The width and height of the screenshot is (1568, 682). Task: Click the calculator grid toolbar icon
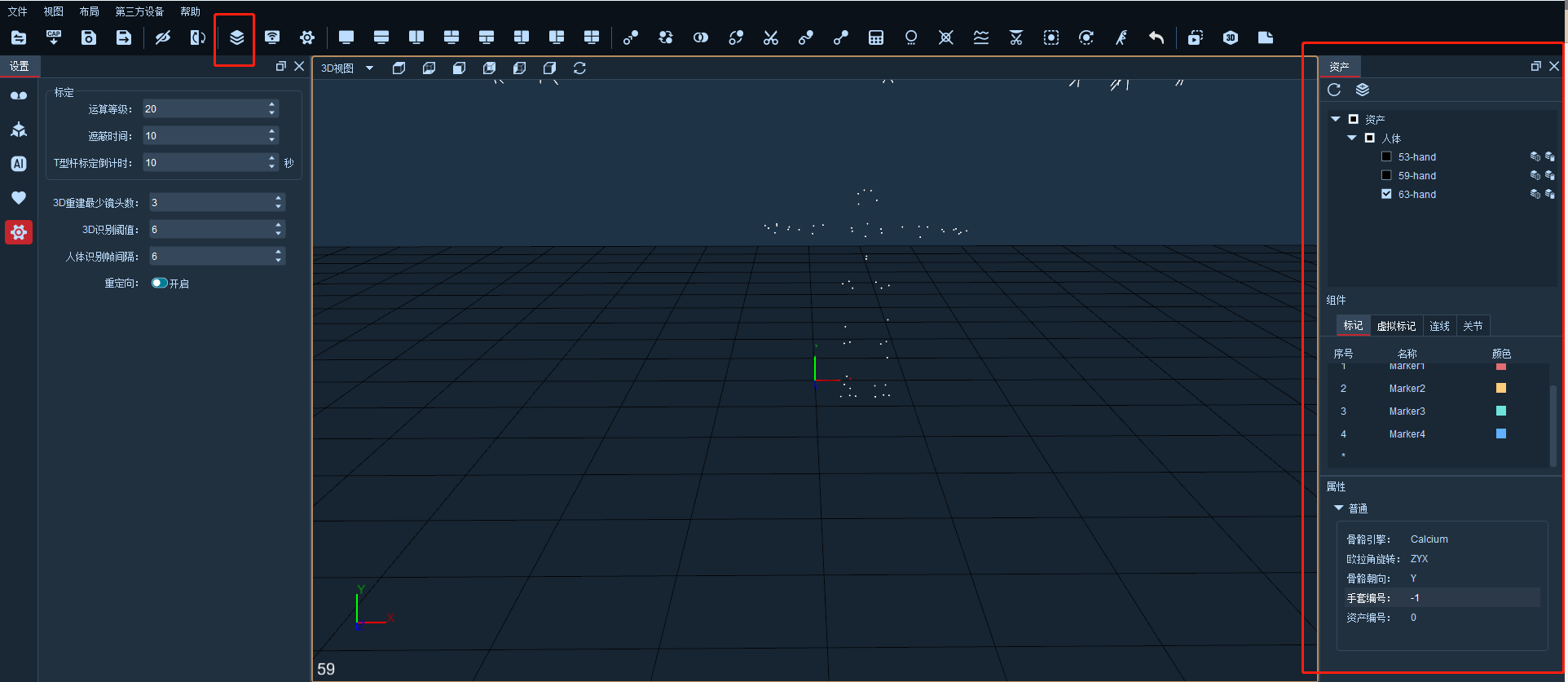[876, 37]
